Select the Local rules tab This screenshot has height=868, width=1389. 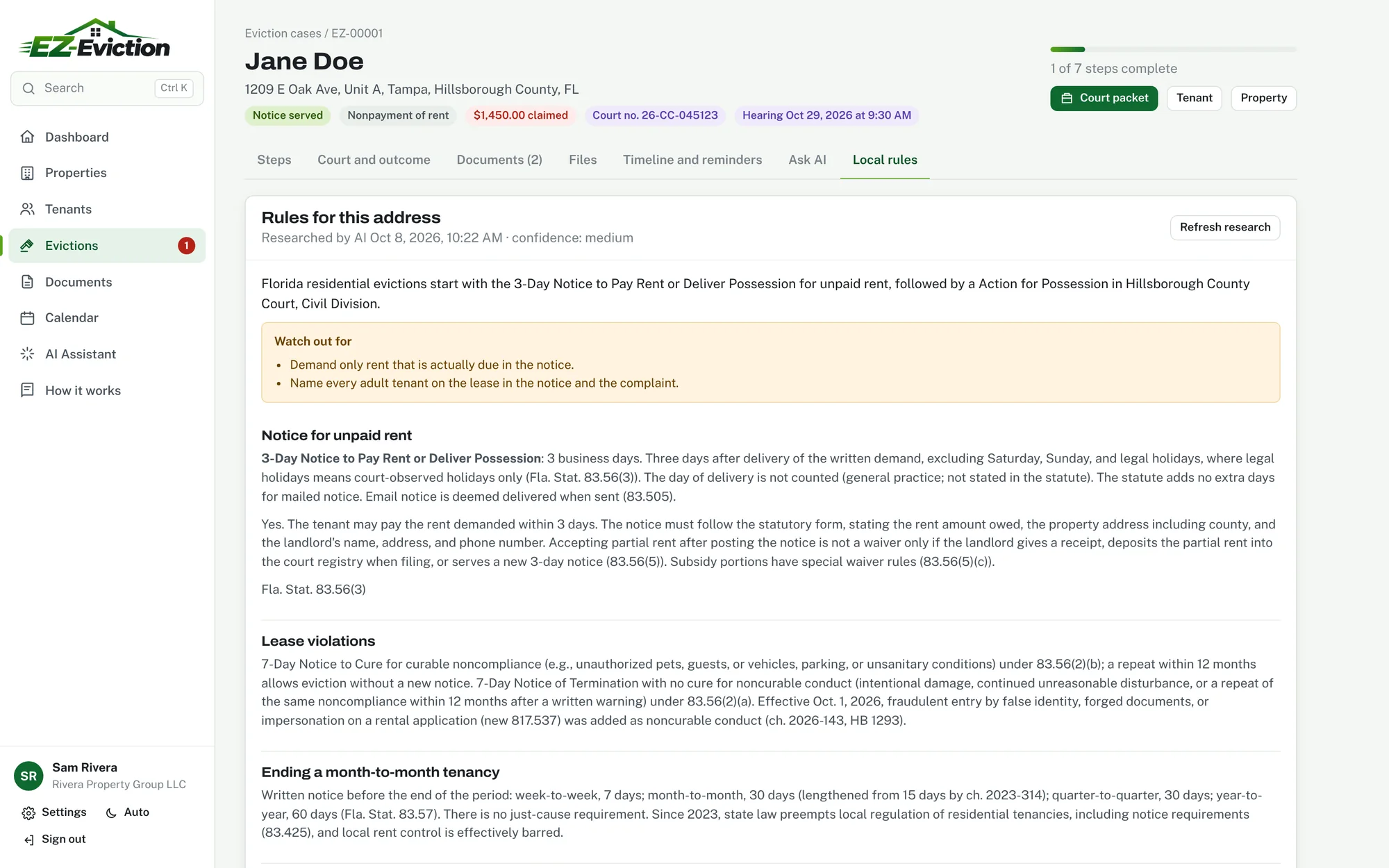pyautogui.click(x=885, y=160)
